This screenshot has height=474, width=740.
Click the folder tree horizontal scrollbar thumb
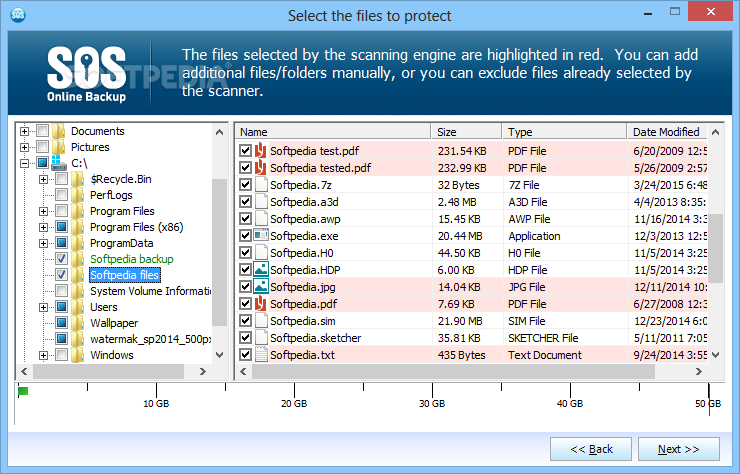pyautogui.click(x=109, y=372)
